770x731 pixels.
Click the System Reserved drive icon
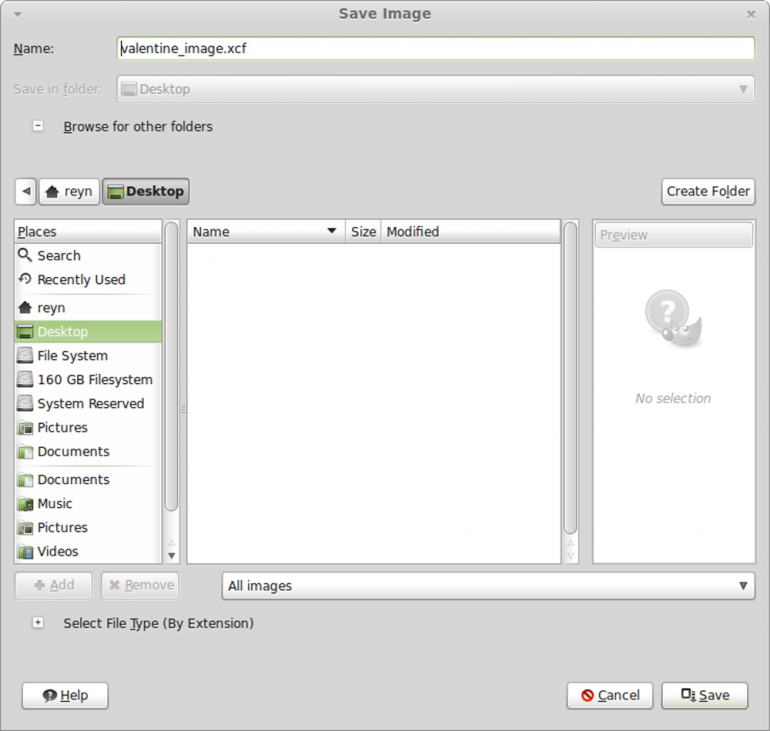coord(25,403)
